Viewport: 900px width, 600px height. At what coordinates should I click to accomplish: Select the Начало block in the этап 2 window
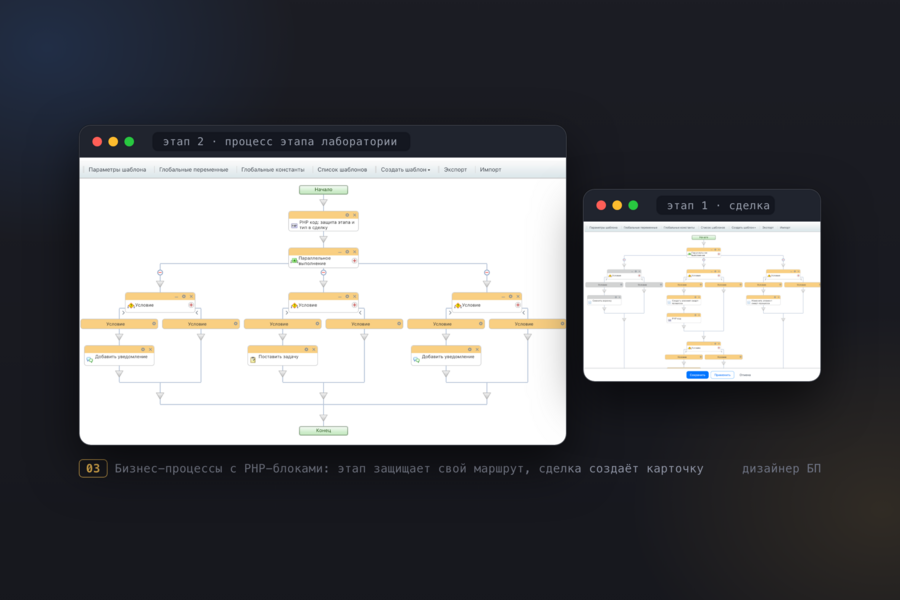point(323,189)
